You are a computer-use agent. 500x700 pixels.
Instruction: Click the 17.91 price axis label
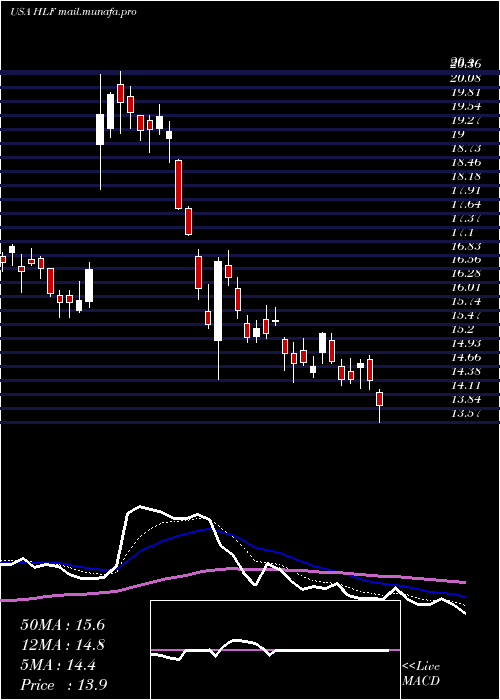[x=465, y=190]
